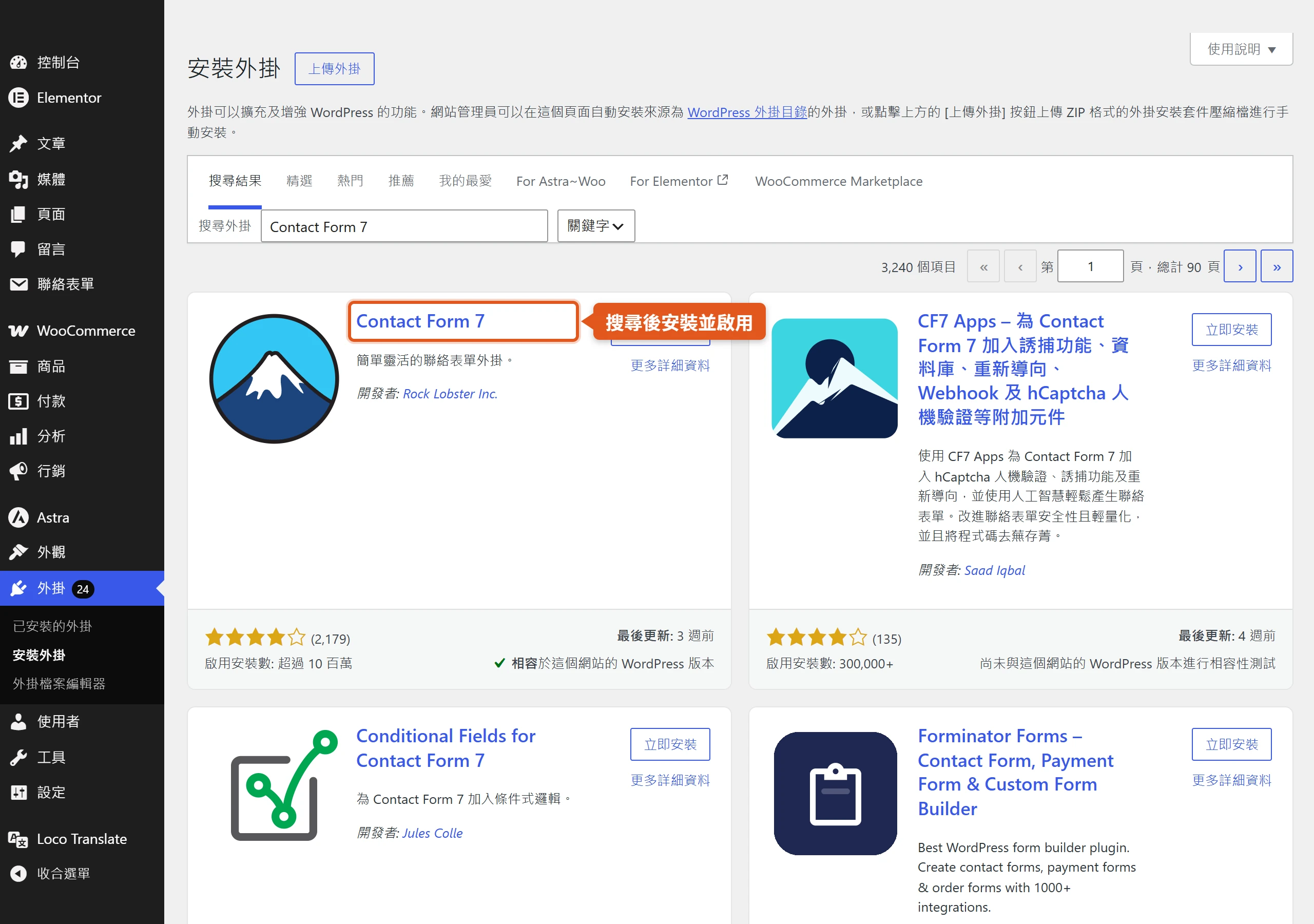Open the Contact Form 7 plugin title

pos(420,321)
